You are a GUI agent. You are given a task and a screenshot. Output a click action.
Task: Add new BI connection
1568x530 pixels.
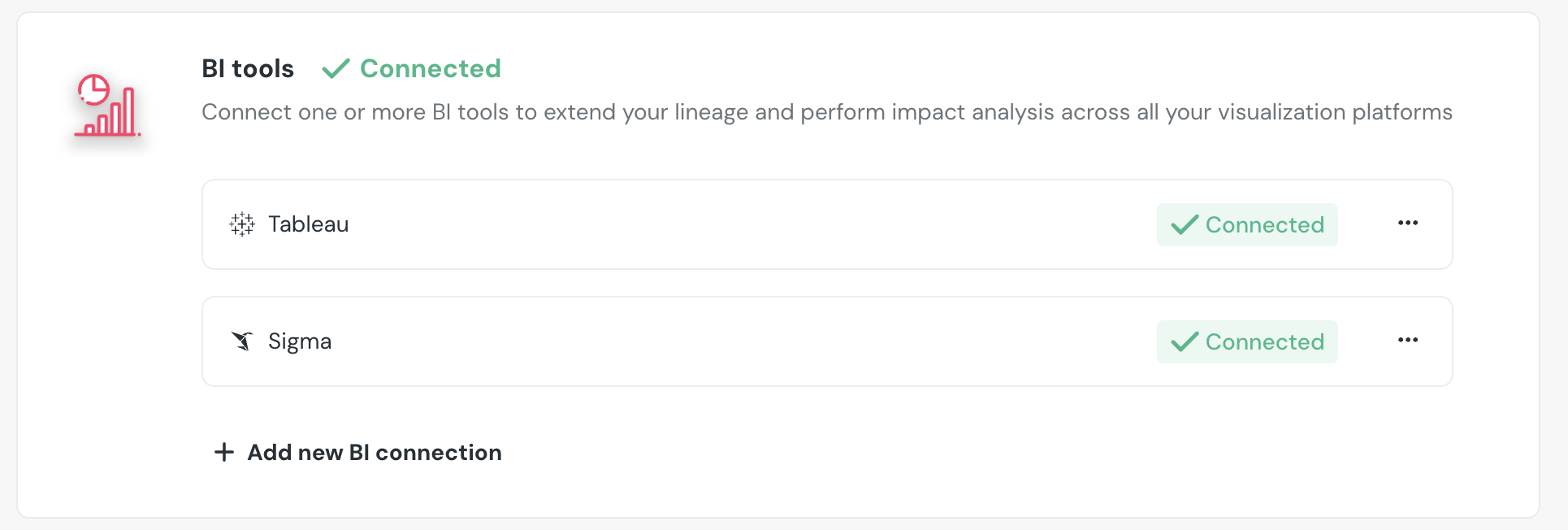tap(374, 453)
